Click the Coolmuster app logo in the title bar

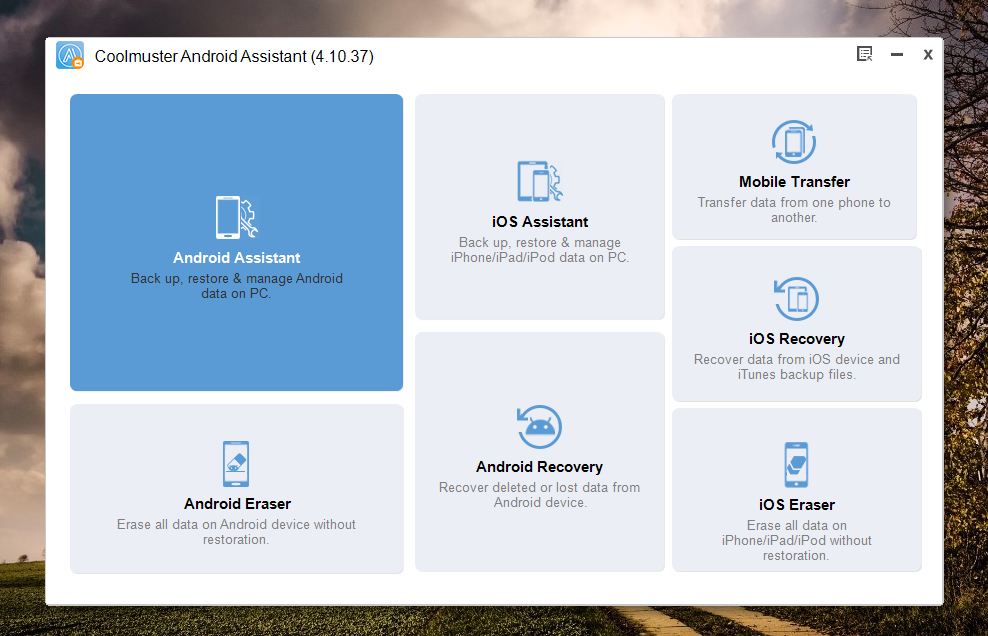pyautogui.click(x=70, y=55)
